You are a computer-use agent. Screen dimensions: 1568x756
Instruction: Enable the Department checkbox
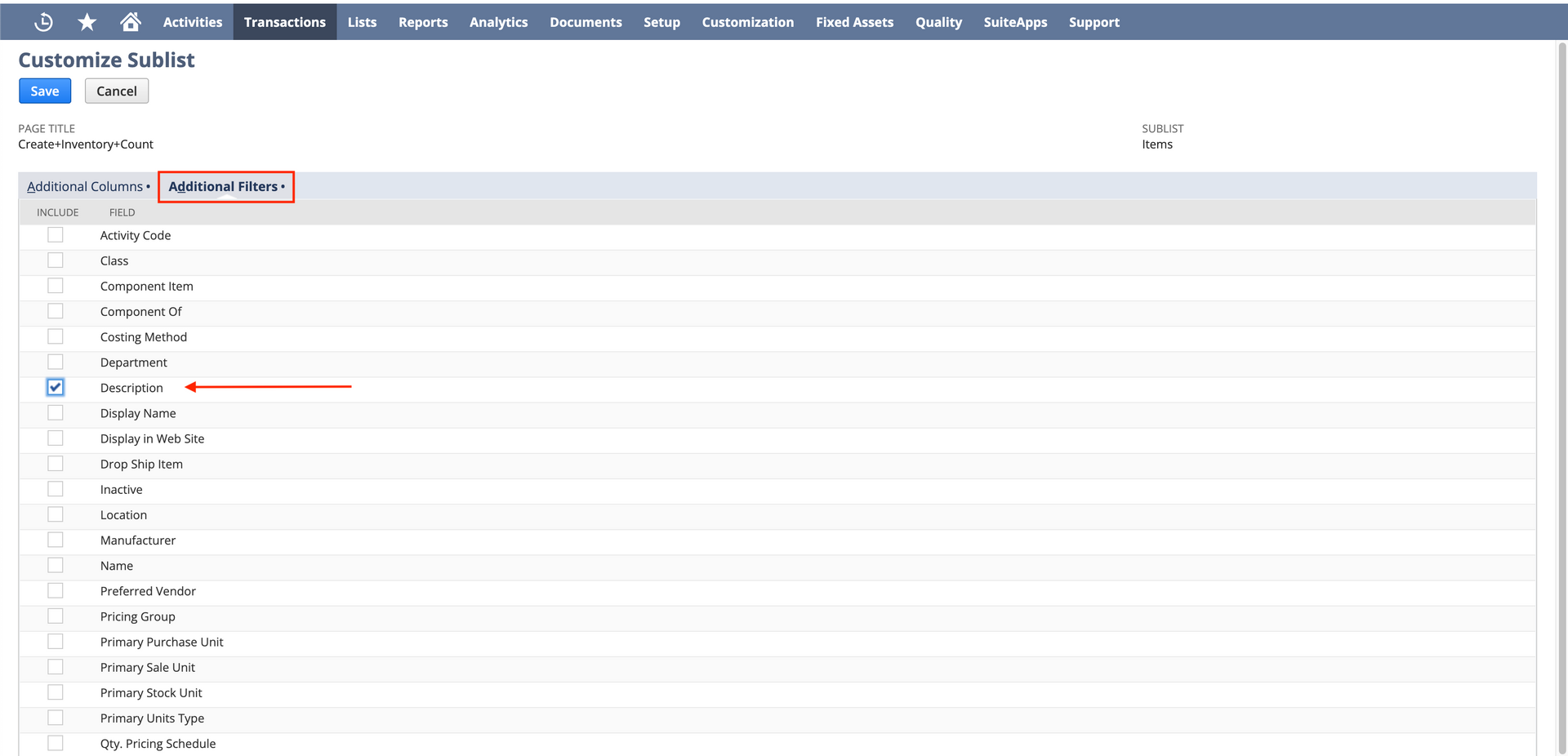point(56,362)
